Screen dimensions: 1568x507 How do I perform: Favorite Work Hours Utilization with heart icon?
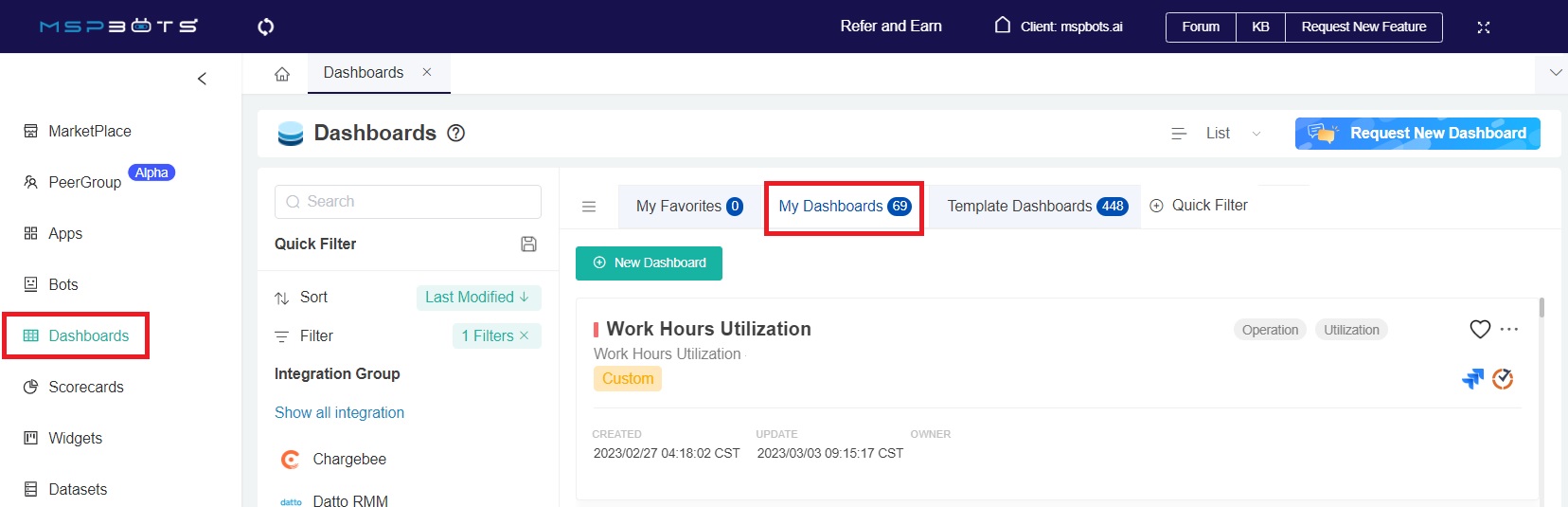click(1479, 329)
